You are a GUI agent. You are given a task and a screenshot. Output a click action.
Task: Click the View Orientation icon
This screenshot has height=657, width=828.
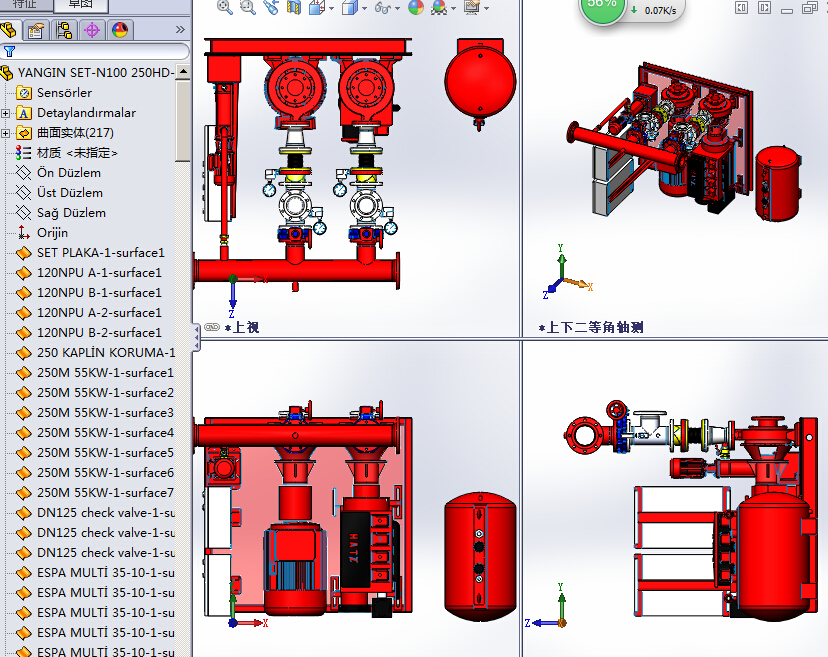click(x=316, y=7)
